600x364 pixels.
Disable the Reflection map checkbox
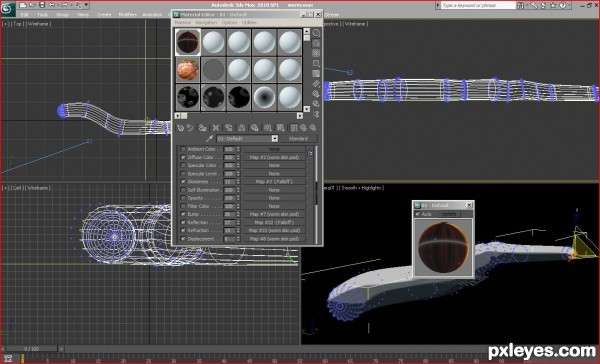coord(183,222)
